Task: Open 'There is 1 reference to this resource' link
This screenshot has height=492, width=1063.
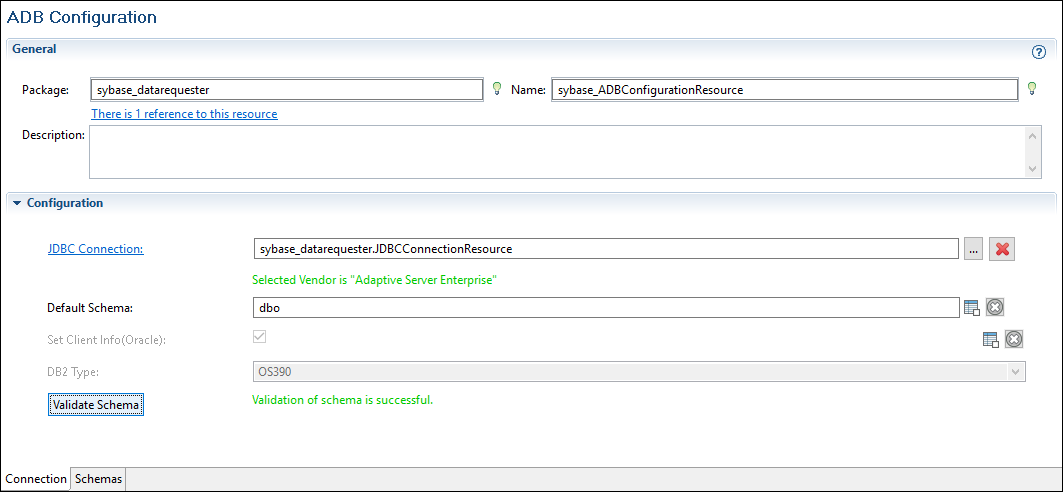Action: point(184,114)
